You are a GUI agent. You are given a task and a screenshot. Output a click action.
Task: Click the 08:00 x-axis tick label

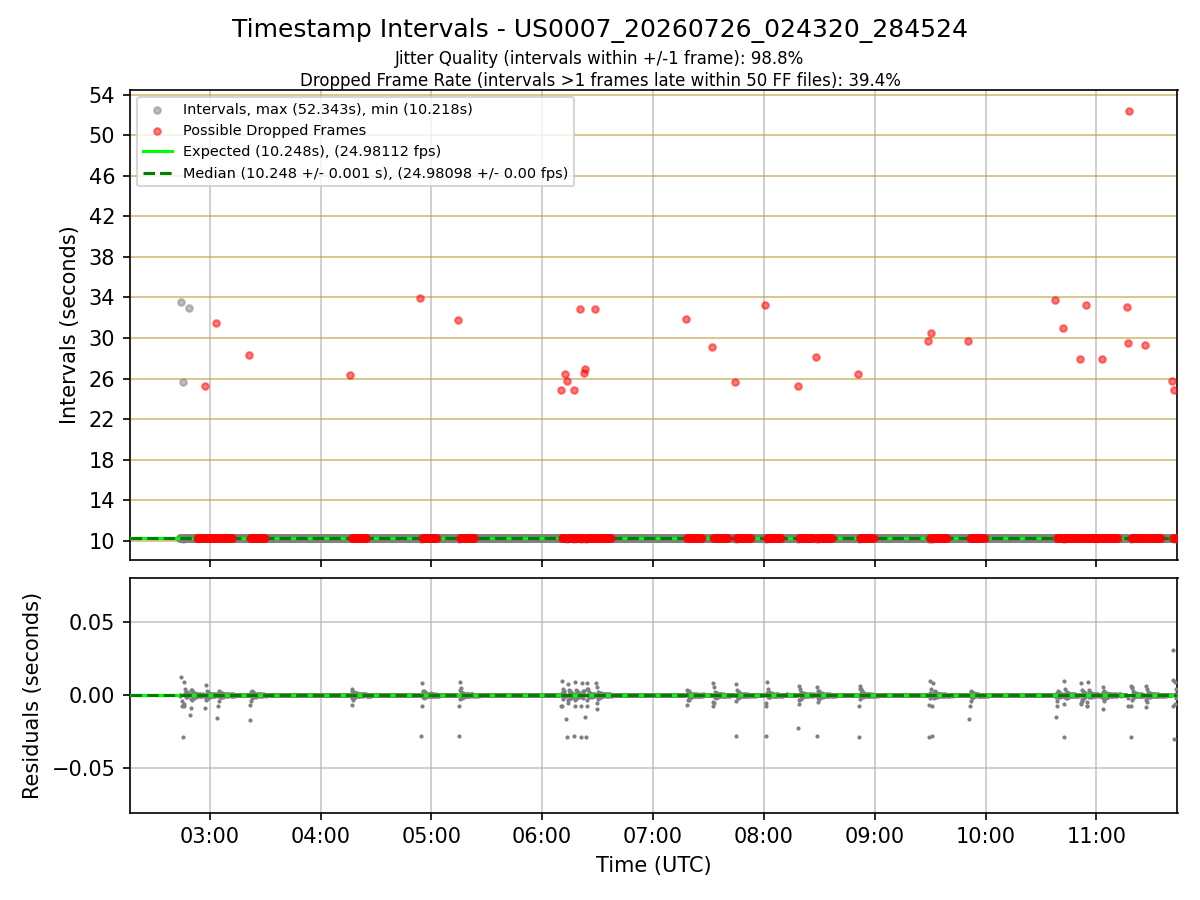coord(764,837)
